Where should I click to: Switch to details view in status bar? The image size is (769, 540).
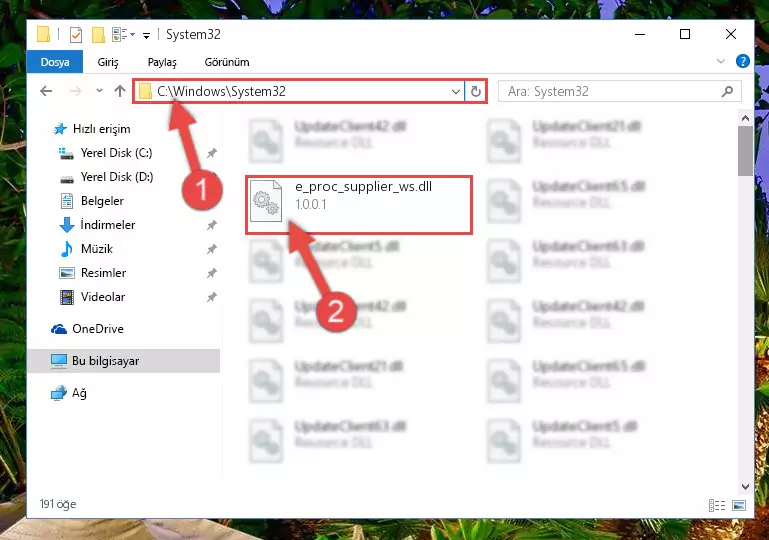pyautogui.click(x=717, y=505)
